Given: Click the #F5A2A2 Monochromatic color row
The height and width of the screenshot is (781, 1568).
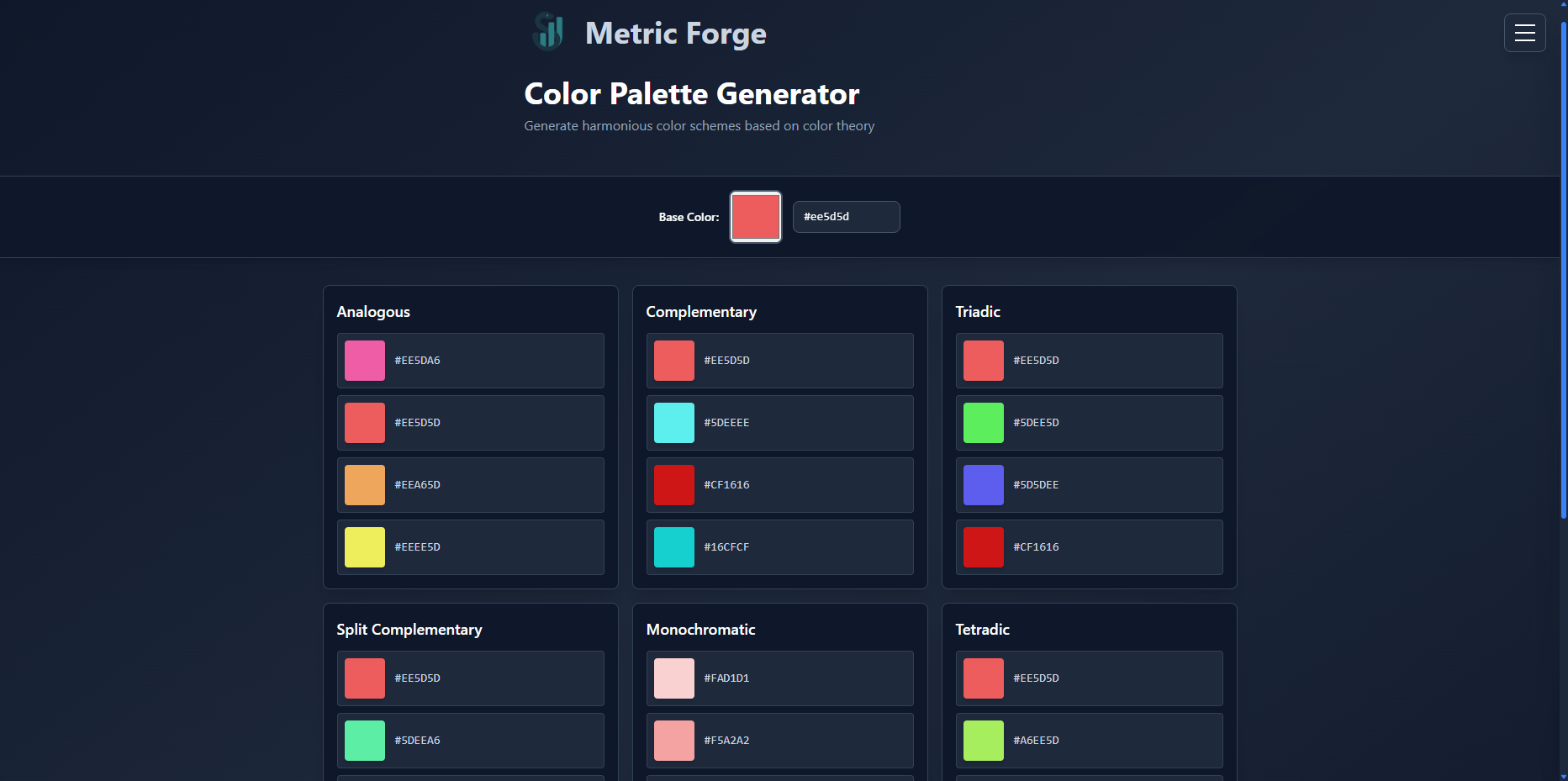Looking at the screenshot, I should (x=779, y=741).
